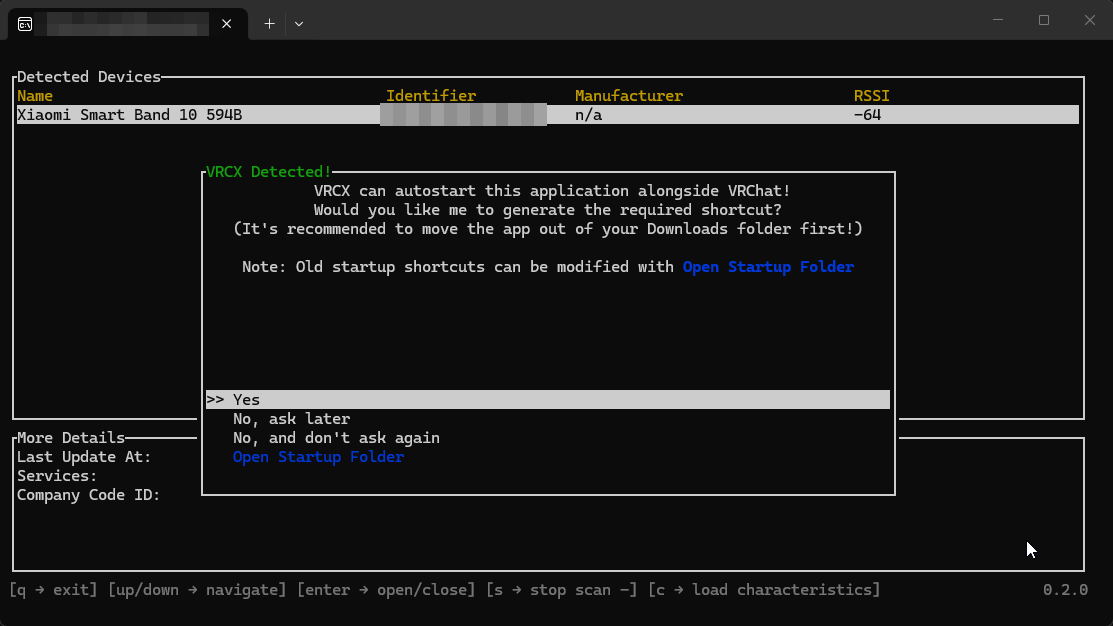The height and width of the screenshot is (626, 1113).
Task: Click the "VRCX Detected!" dialog title
Action: pyautogui.click(x=268, y=172)
